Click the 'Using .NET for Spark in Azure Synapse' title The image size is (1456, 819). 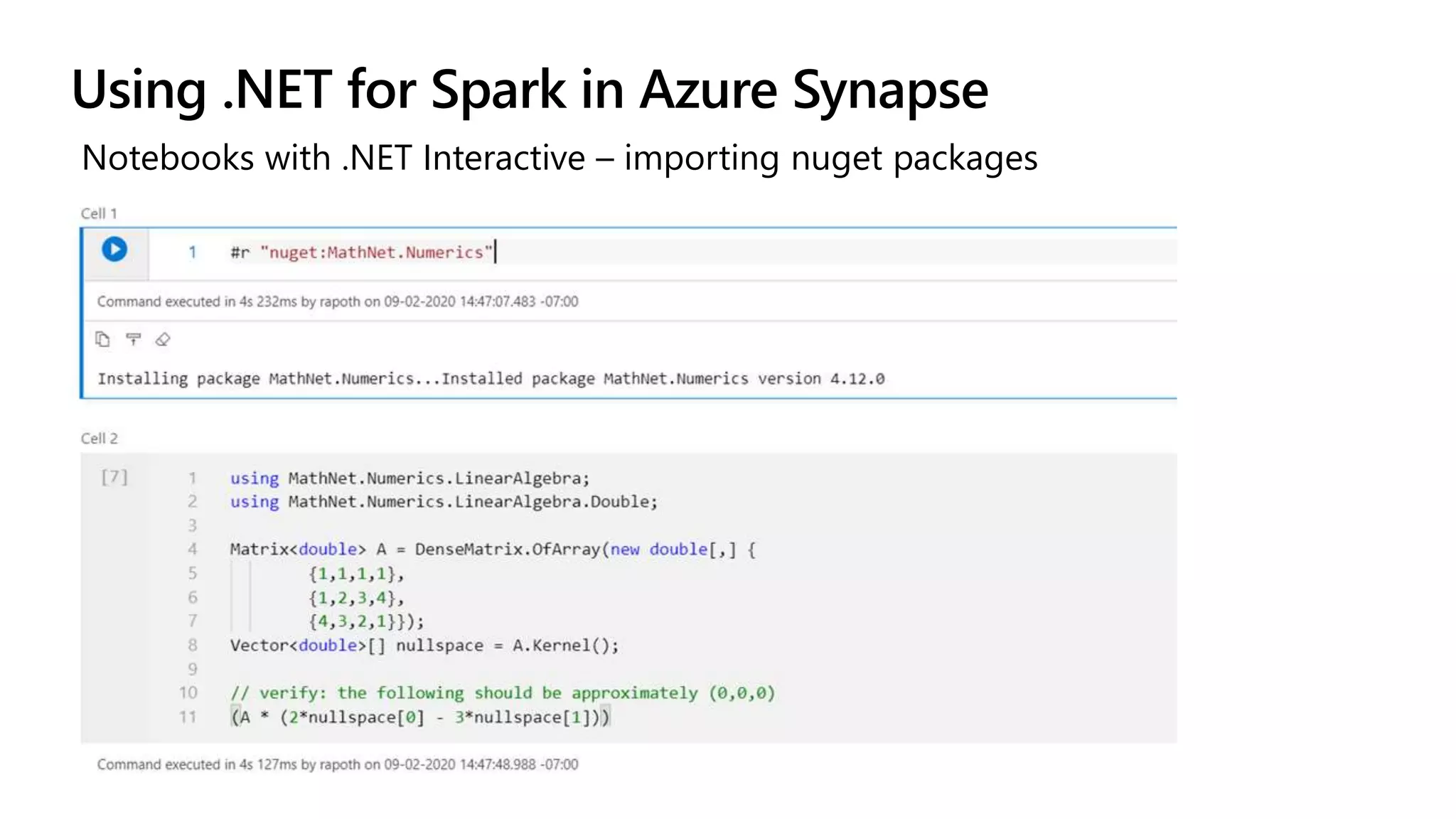point(530,89)
